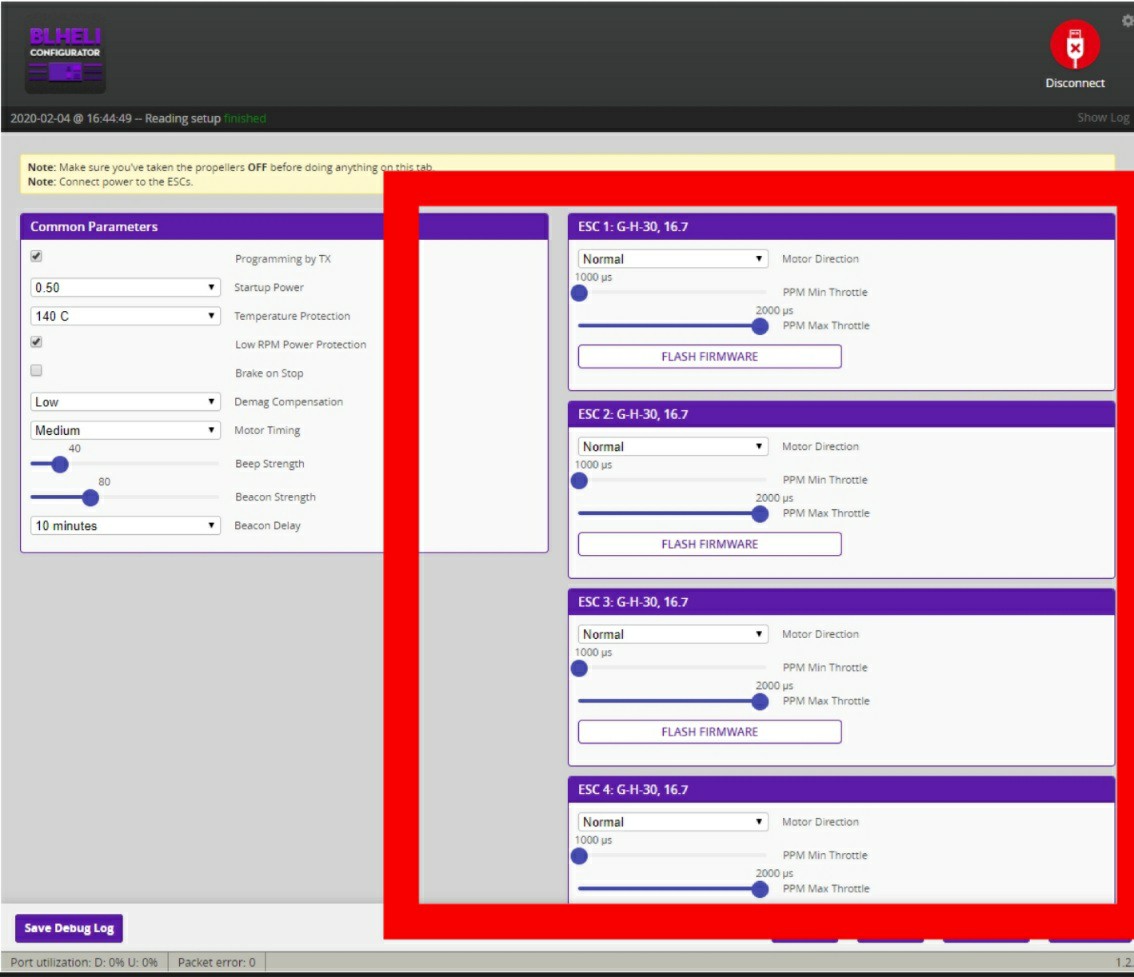
Task: Click the Packet error: 0 status text
Action: pos(217,963)
